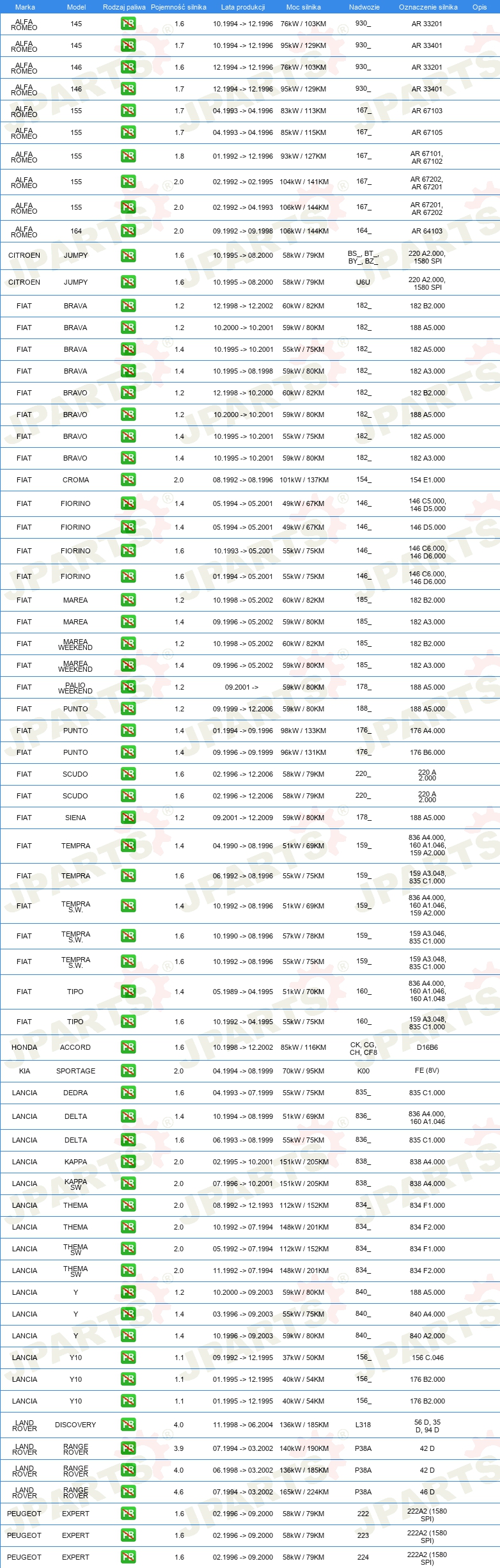Click the Pojemność silnika column header
The width and height of the screenshot is (500, 1568).
click(178, 7)
